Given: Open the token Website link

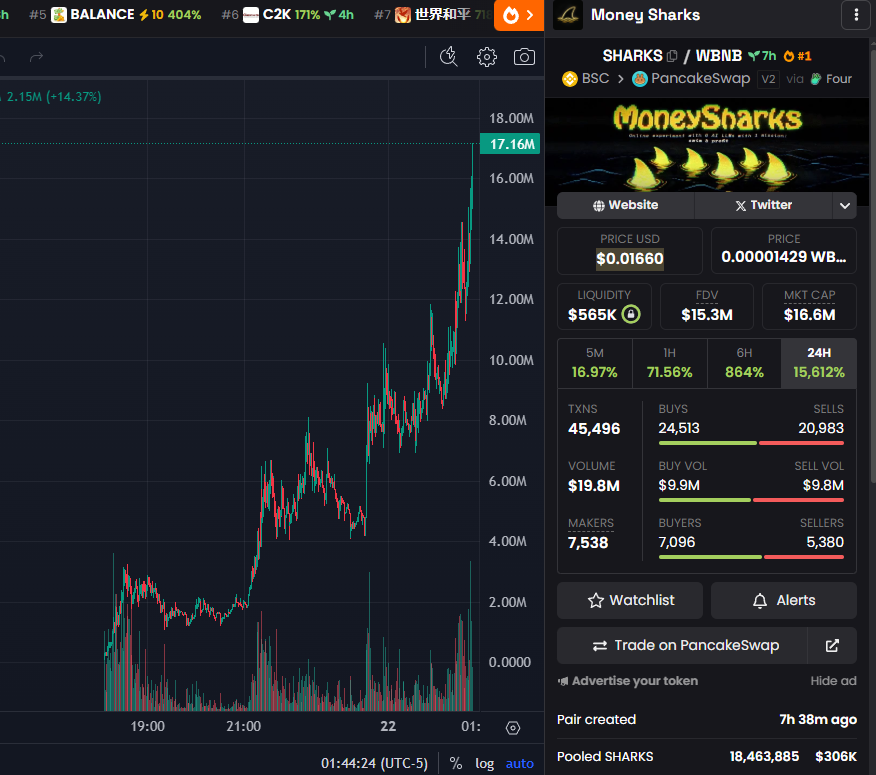Looking at the screenshot, I should tap(626, 206).
